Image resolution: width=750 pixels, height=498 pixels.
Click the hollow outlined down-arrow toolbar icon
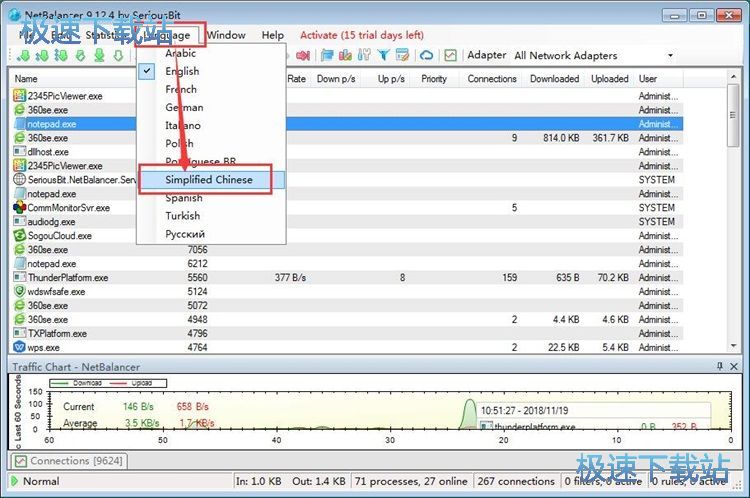point(118,55)
